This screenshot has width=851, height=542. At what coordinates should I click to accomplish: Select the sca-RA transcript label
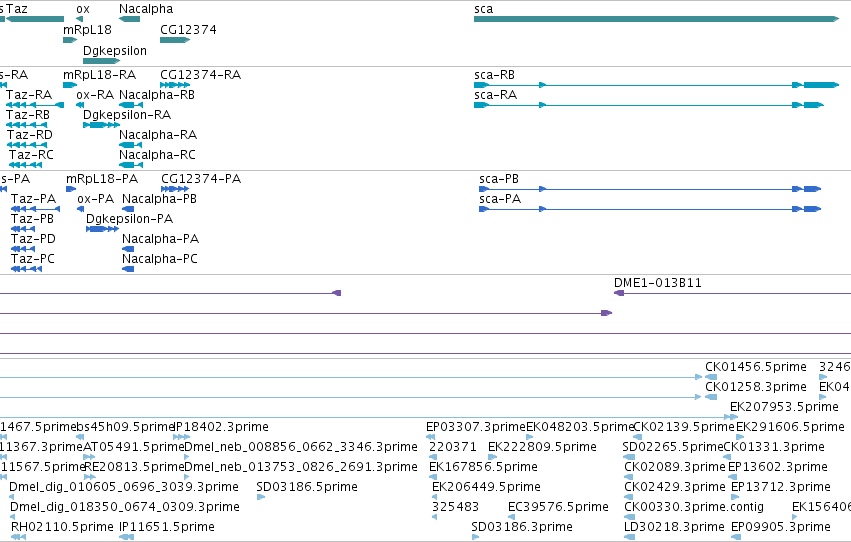pyautogui.click(x=496, y=94)
